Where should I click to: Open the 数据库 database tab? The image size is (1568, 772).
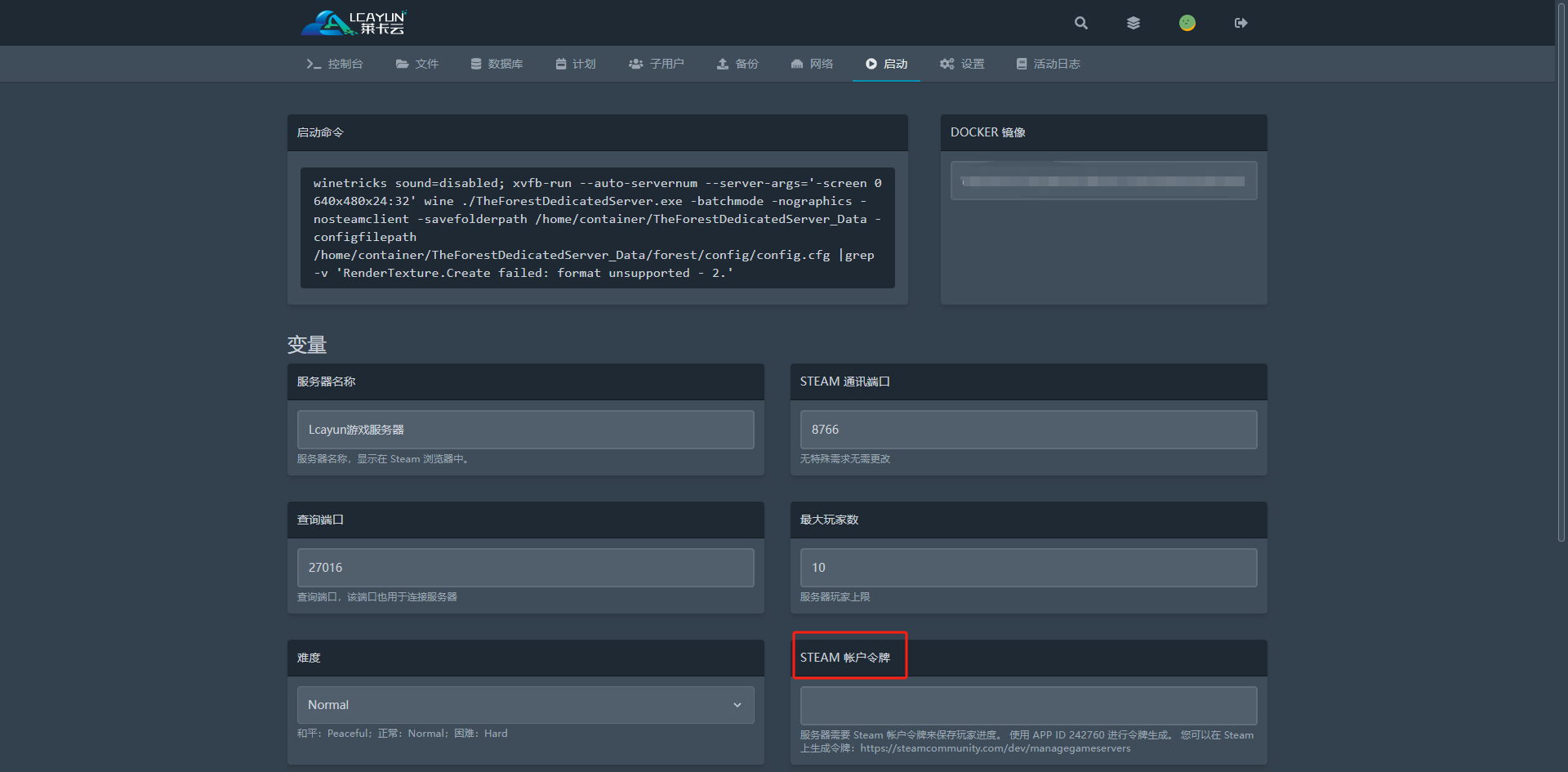(497, 64)
